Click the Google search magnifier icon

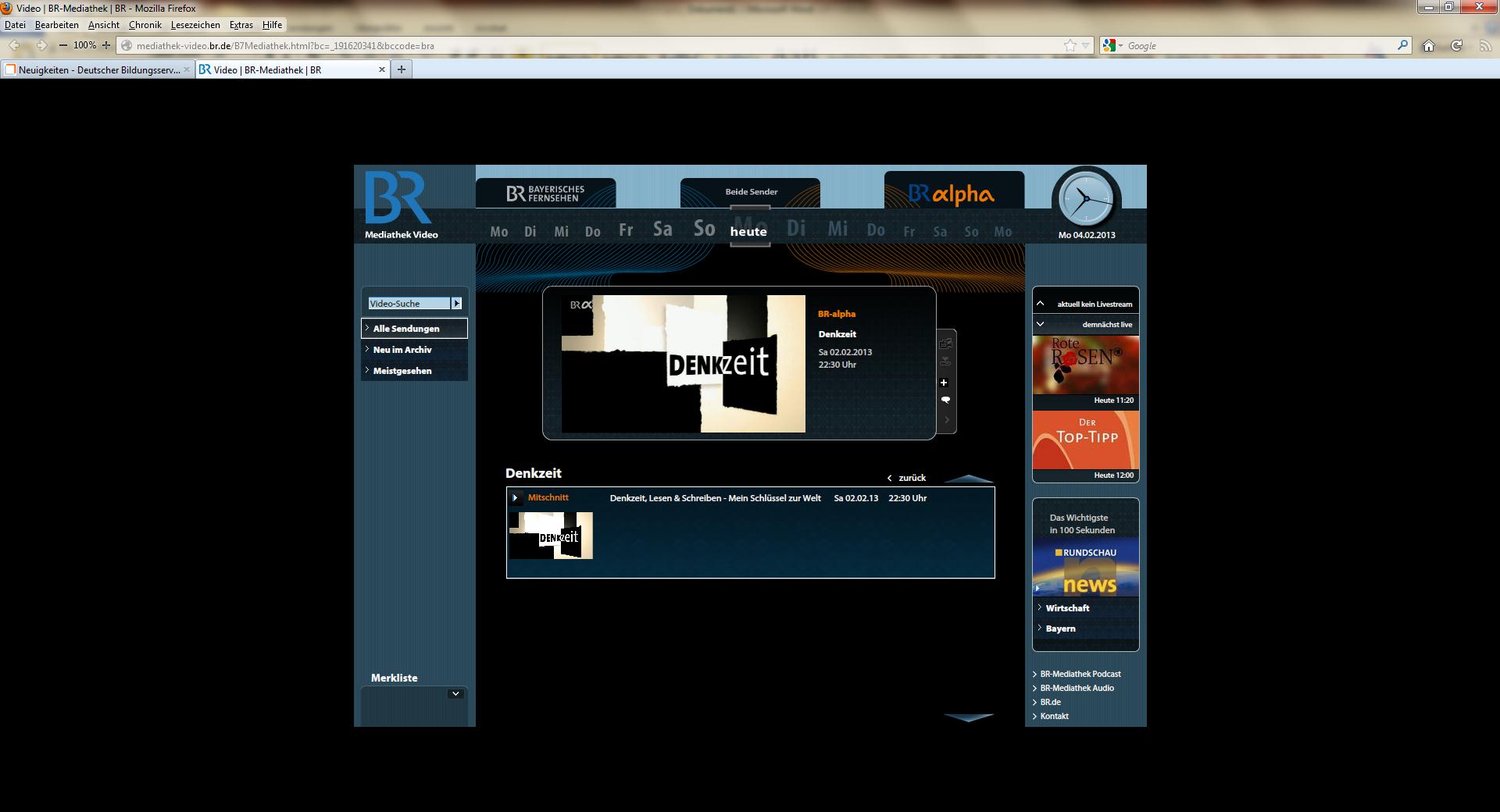click(x=1402, y=45)
